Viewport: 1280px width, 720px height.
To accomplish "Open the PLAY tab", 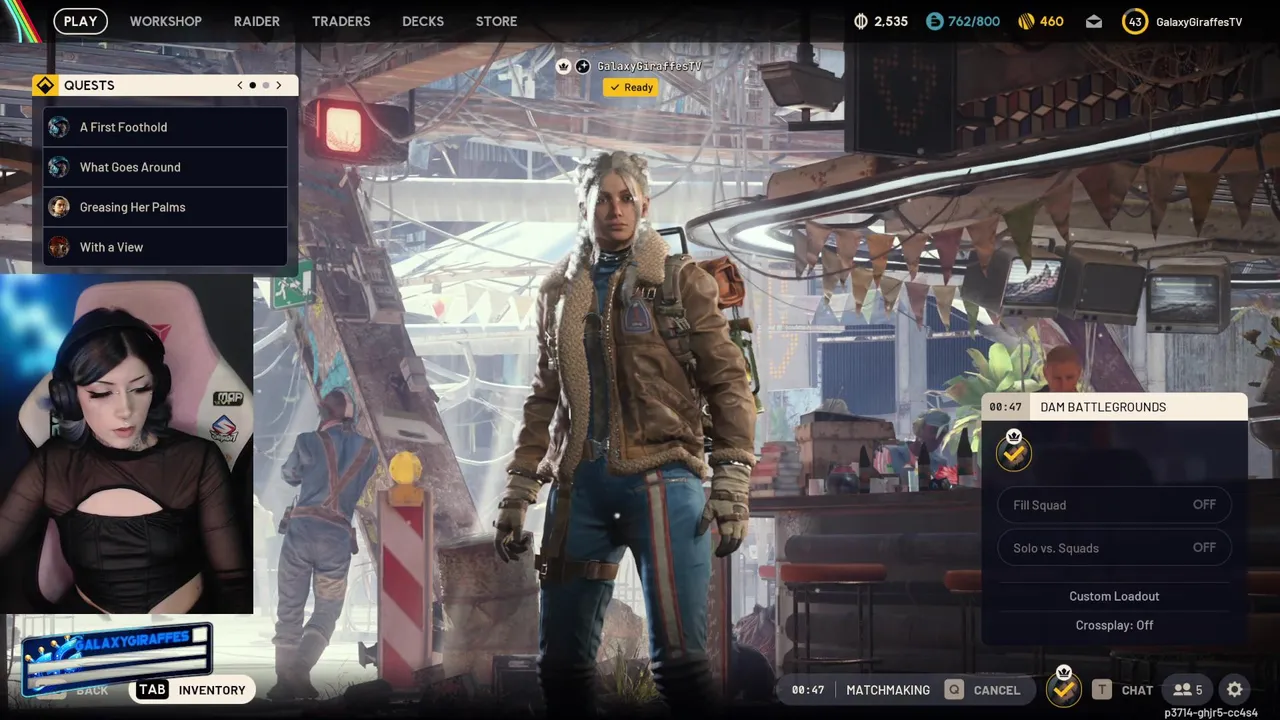I will (81, 21).
